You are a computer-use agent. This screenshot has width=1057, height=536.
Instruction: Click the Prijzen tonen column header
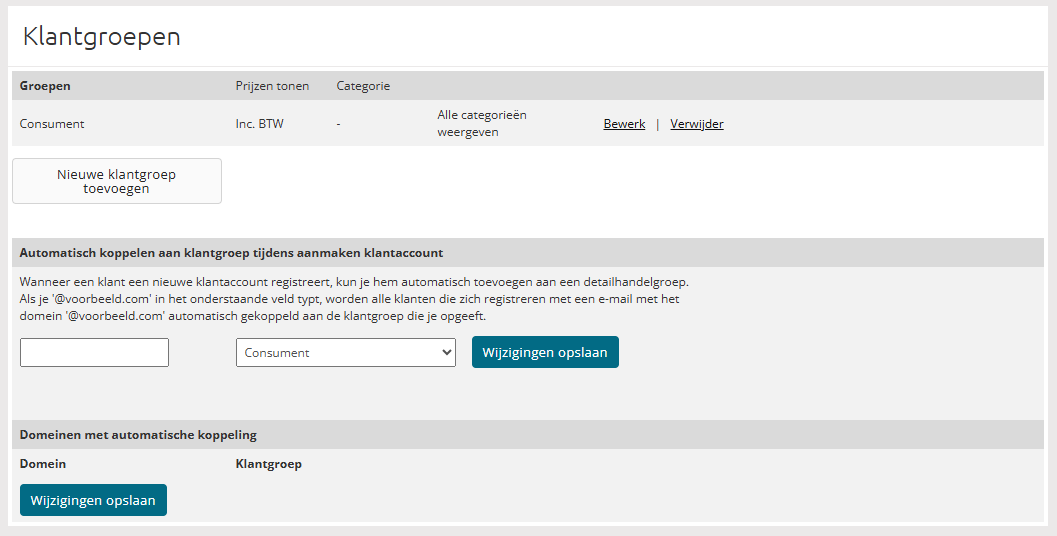click(272, 86)
